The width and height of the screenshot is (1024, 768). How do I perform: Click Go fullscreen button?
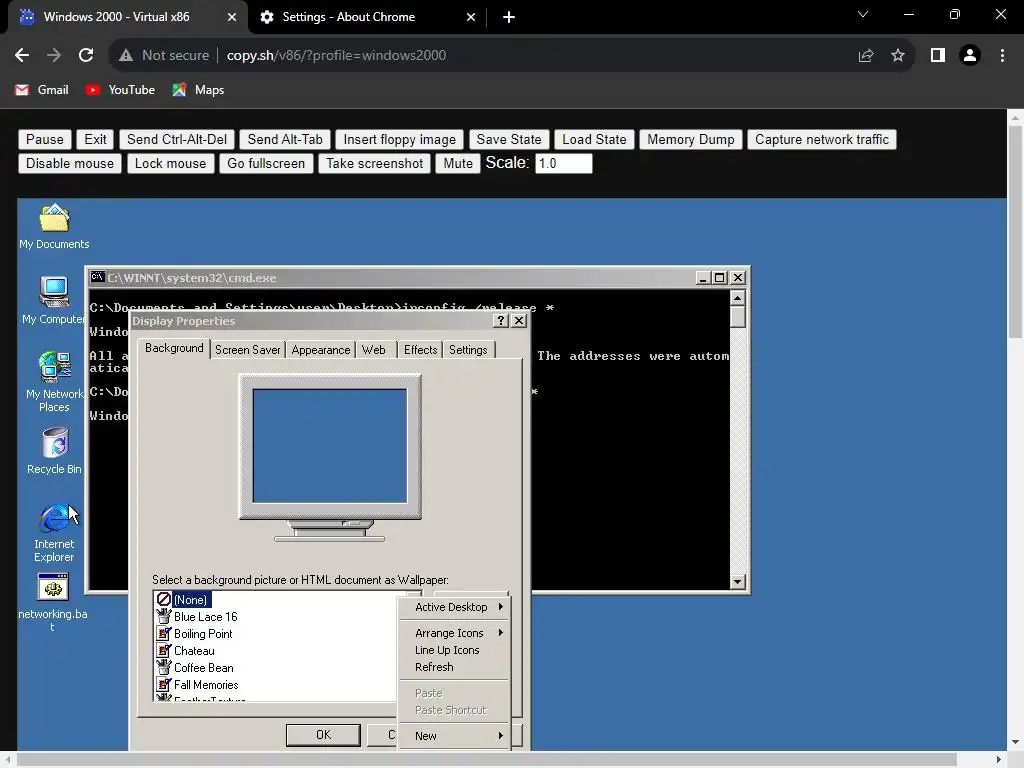pos(266,163)
